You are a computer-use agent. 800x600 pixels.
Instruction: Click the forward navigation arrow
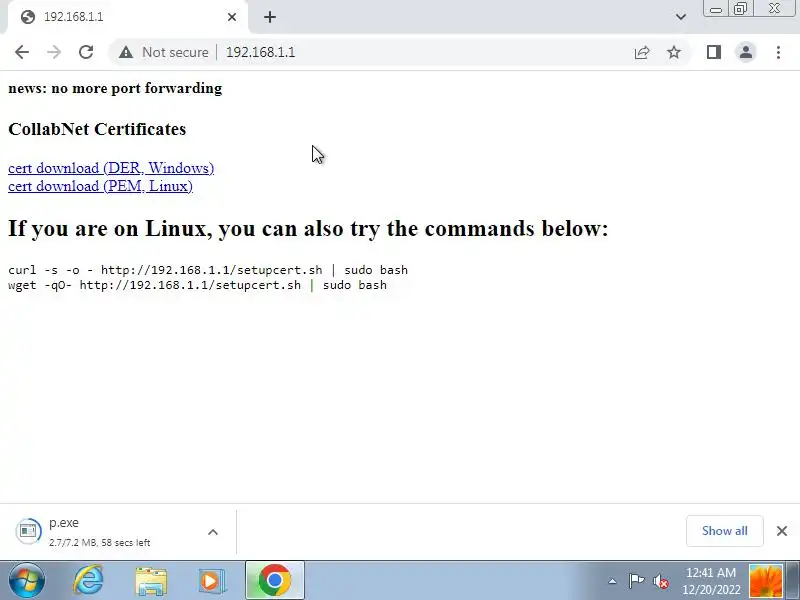[x=54, y=52]
